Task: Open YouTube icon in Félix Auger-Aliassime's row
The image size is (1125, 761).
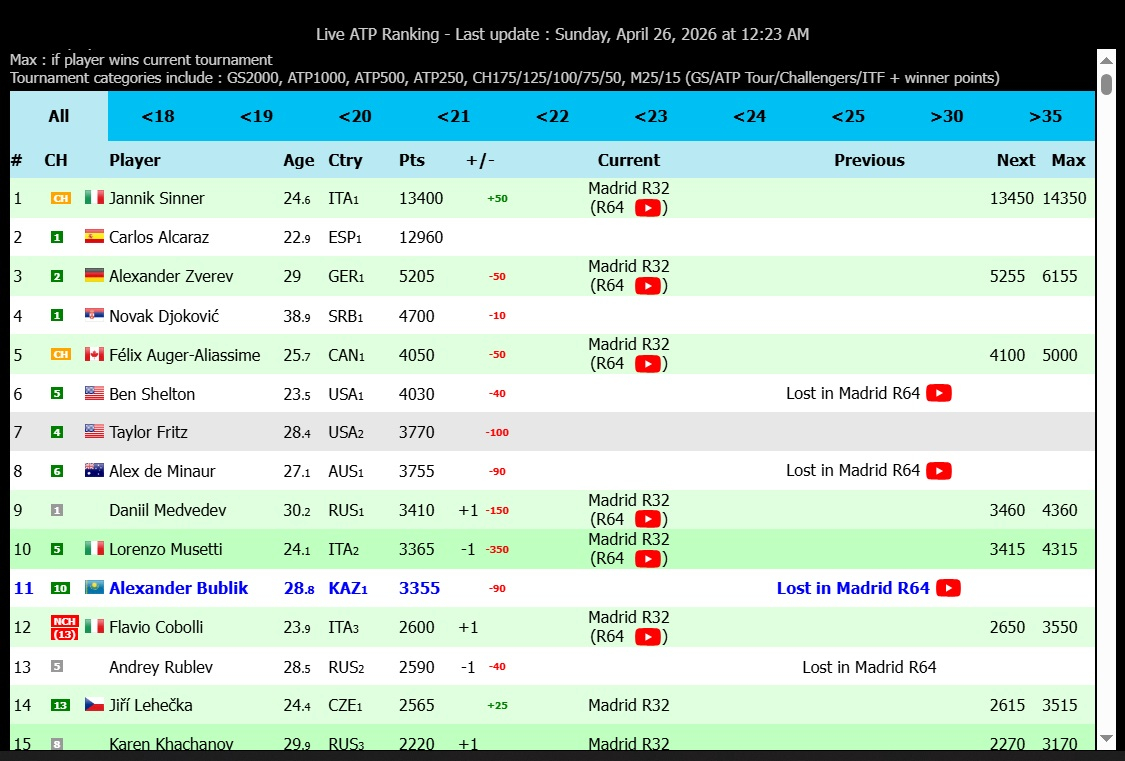Action: pyautogui.click(x=648, y=364)
